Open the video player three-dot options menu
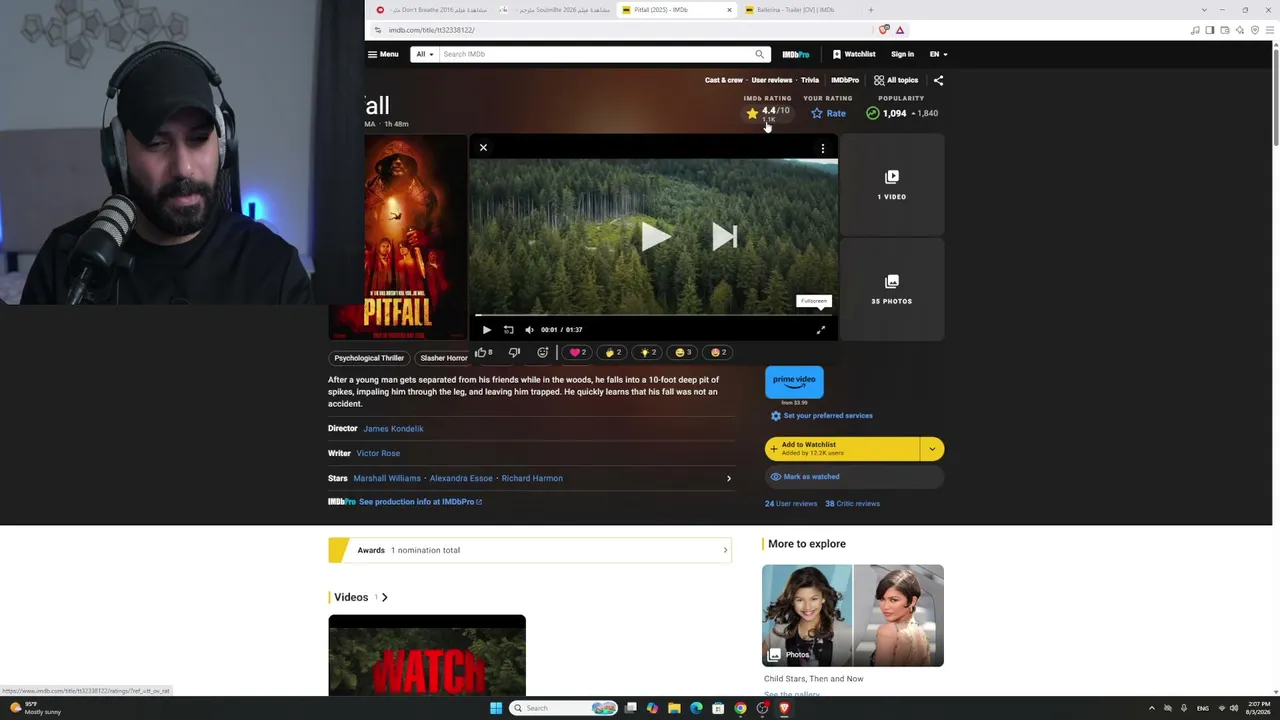This screenshot has width=1280, height=720. (823, 148)
